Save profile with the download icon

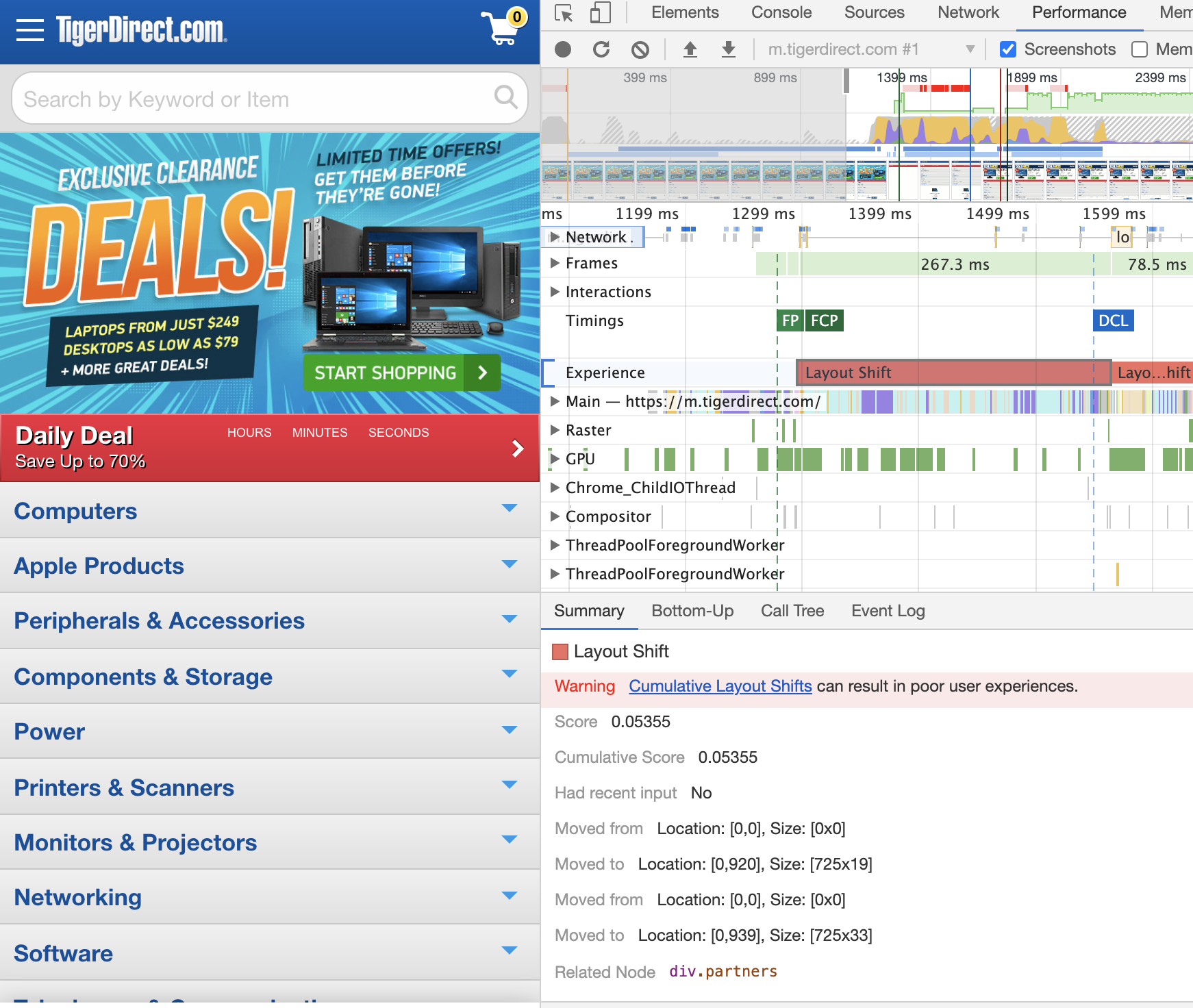[729, 49]
